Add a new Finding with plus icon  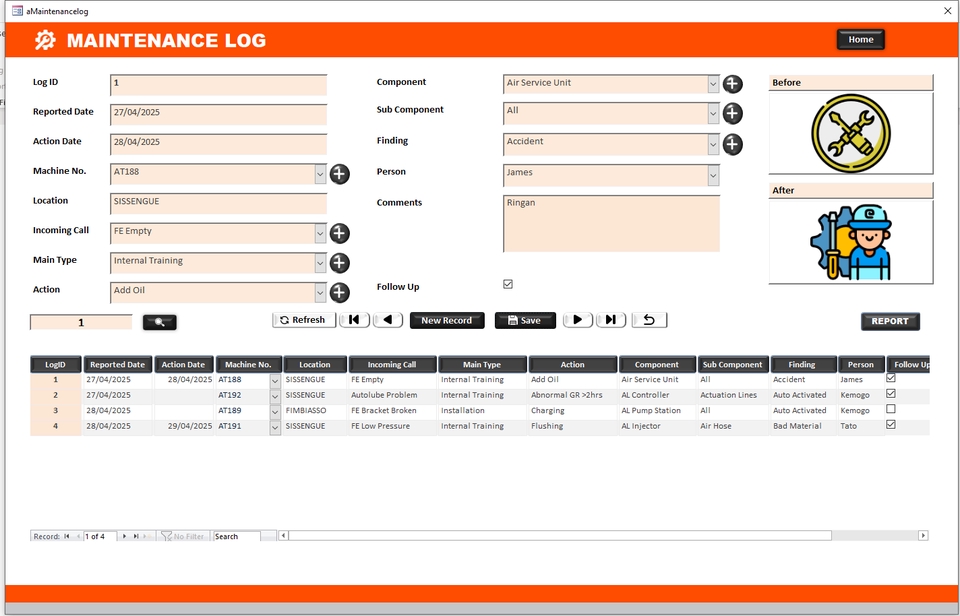click(x=732, y=145)
